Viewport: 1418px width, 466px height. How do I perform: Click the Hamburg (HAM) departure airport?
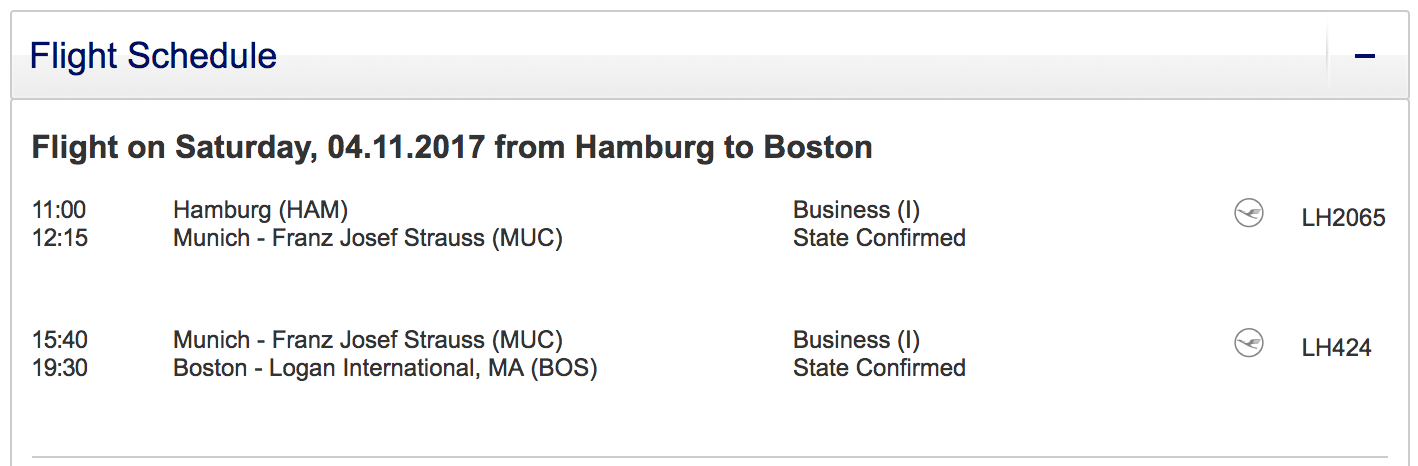(260, 210)
